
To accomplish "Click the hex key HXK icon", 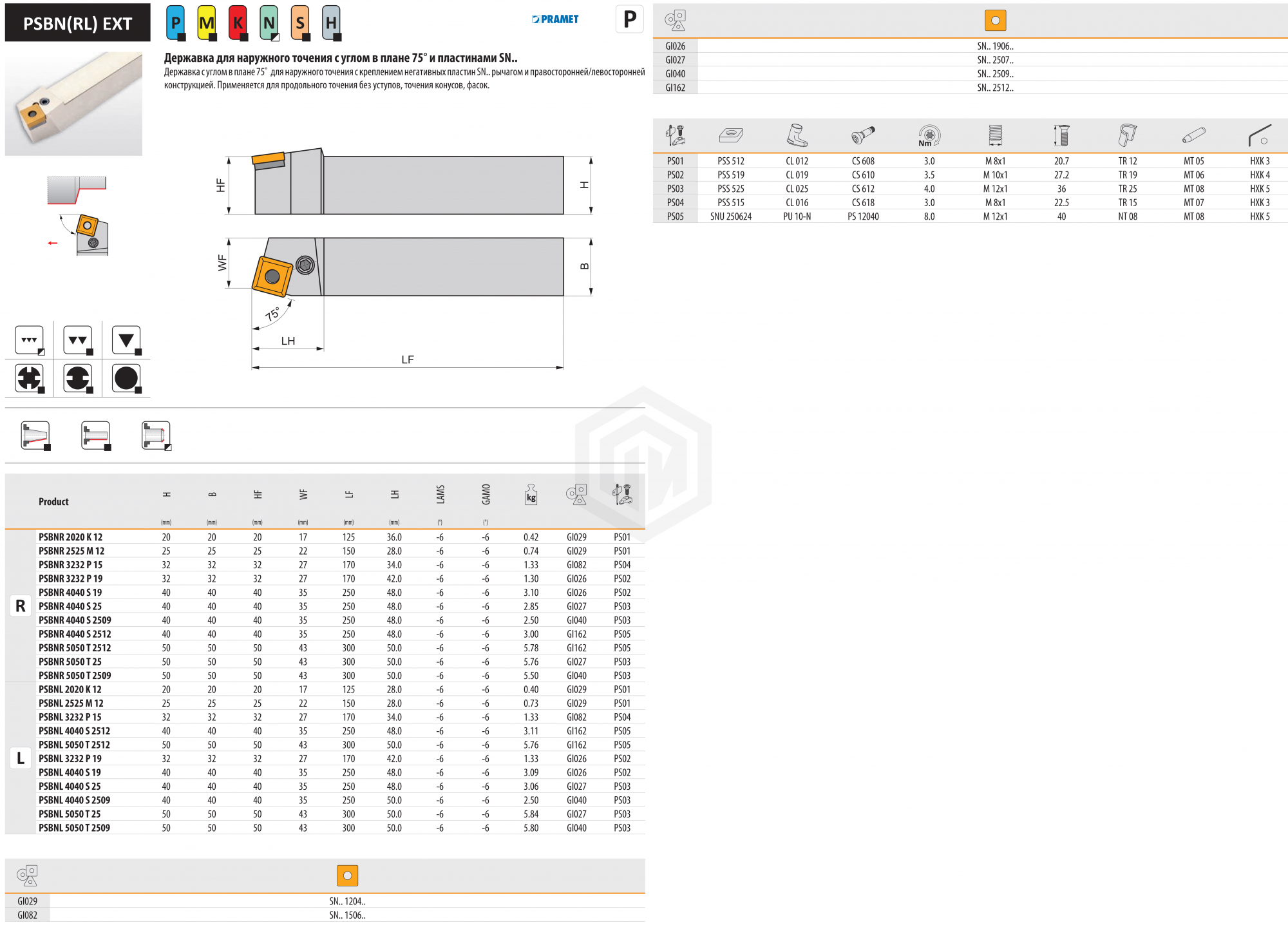I will coord(1259,136).
